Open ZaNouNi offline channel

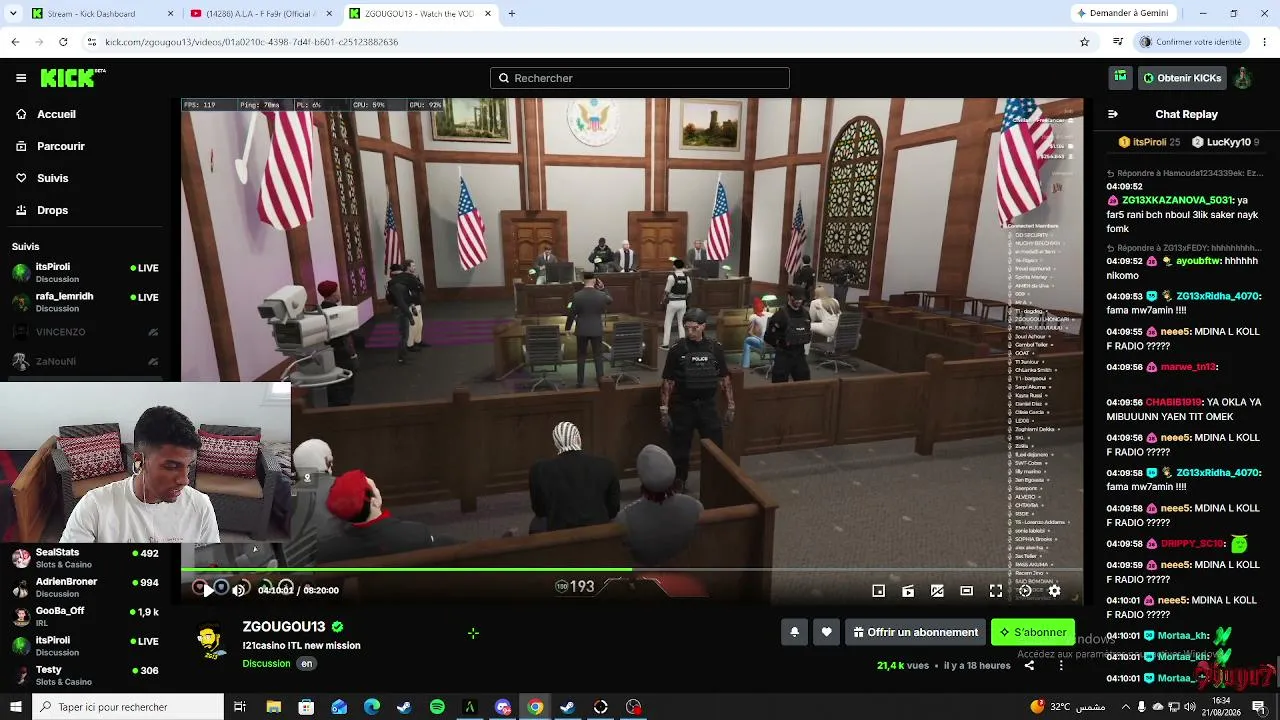click(86, 361)
